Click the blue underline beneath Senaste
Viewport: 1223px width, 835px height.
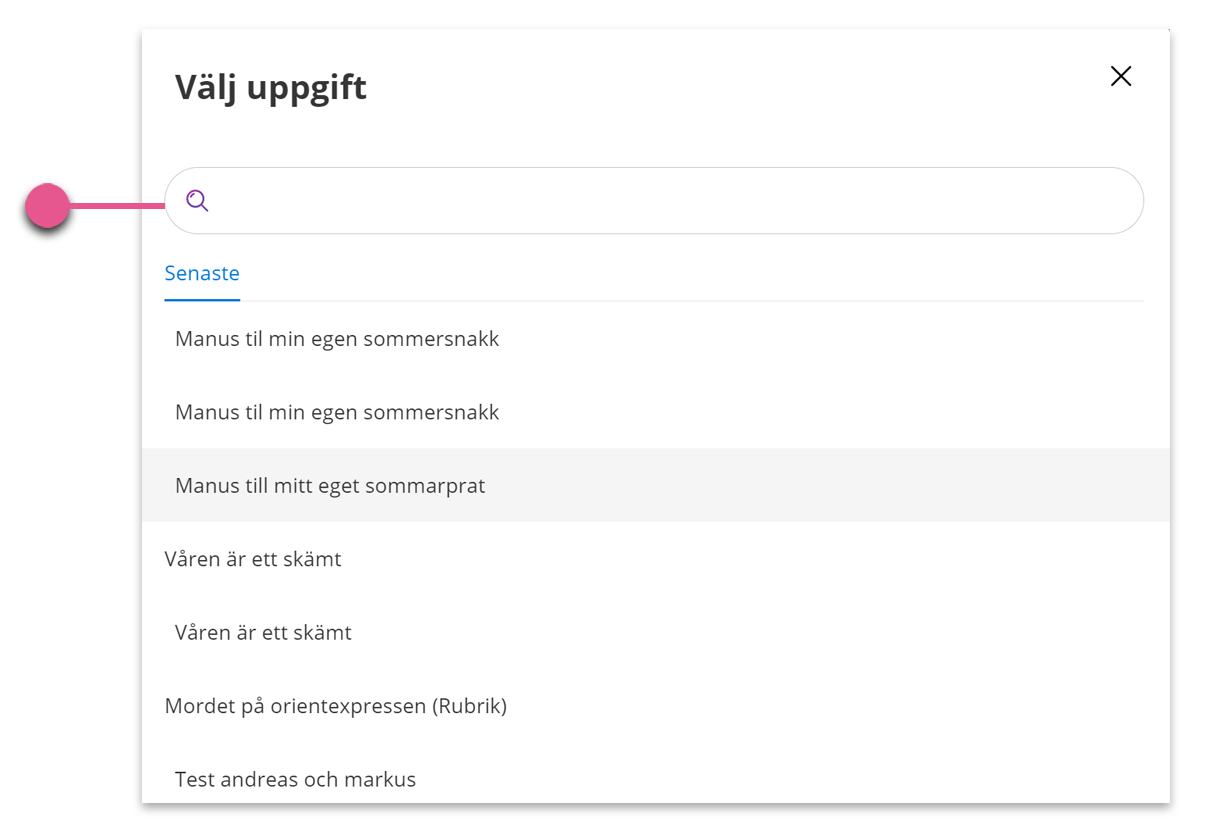tap(202, 299)
